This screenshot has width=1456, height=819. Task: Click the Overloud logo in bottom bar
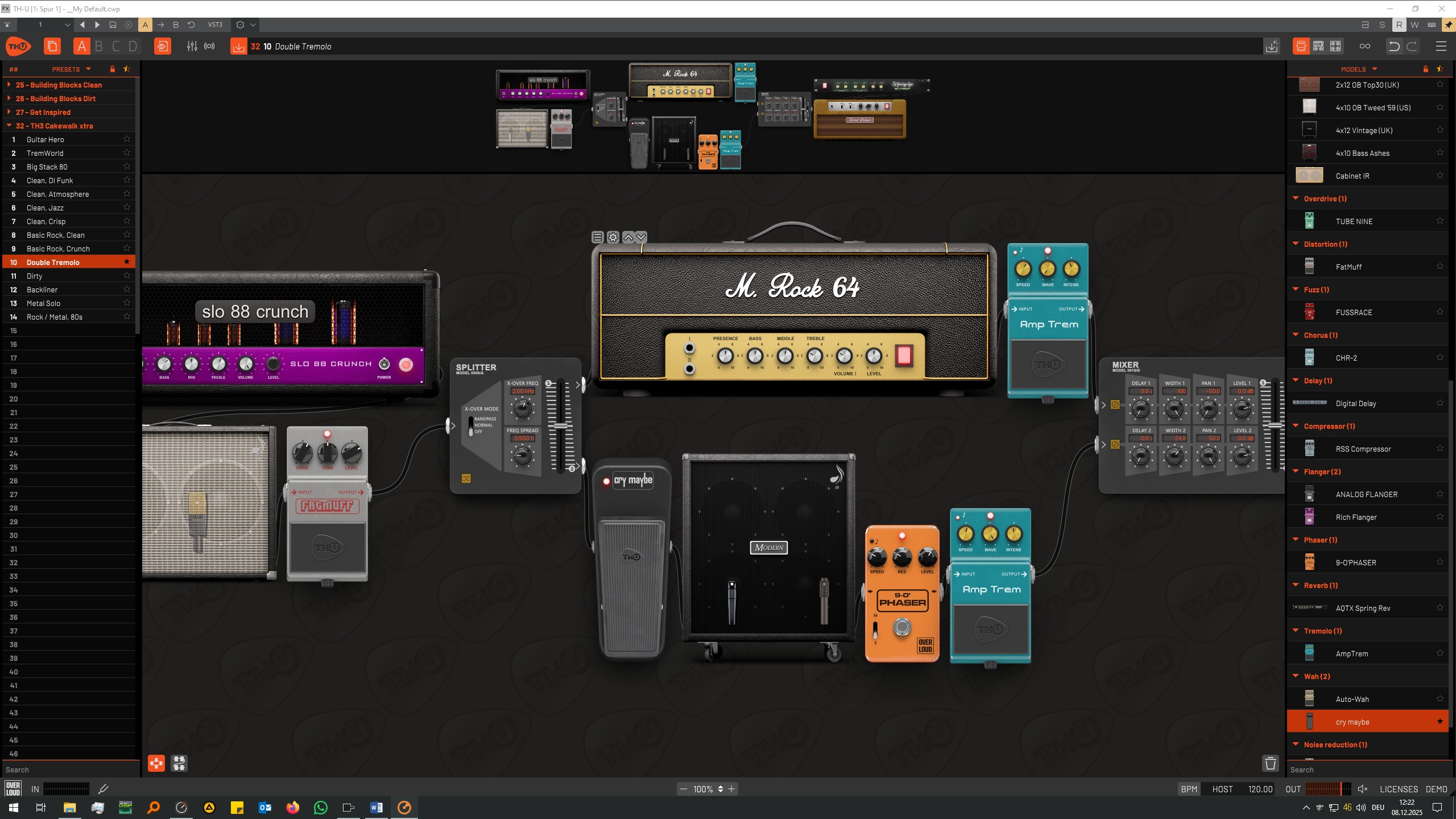pos(13,789)
